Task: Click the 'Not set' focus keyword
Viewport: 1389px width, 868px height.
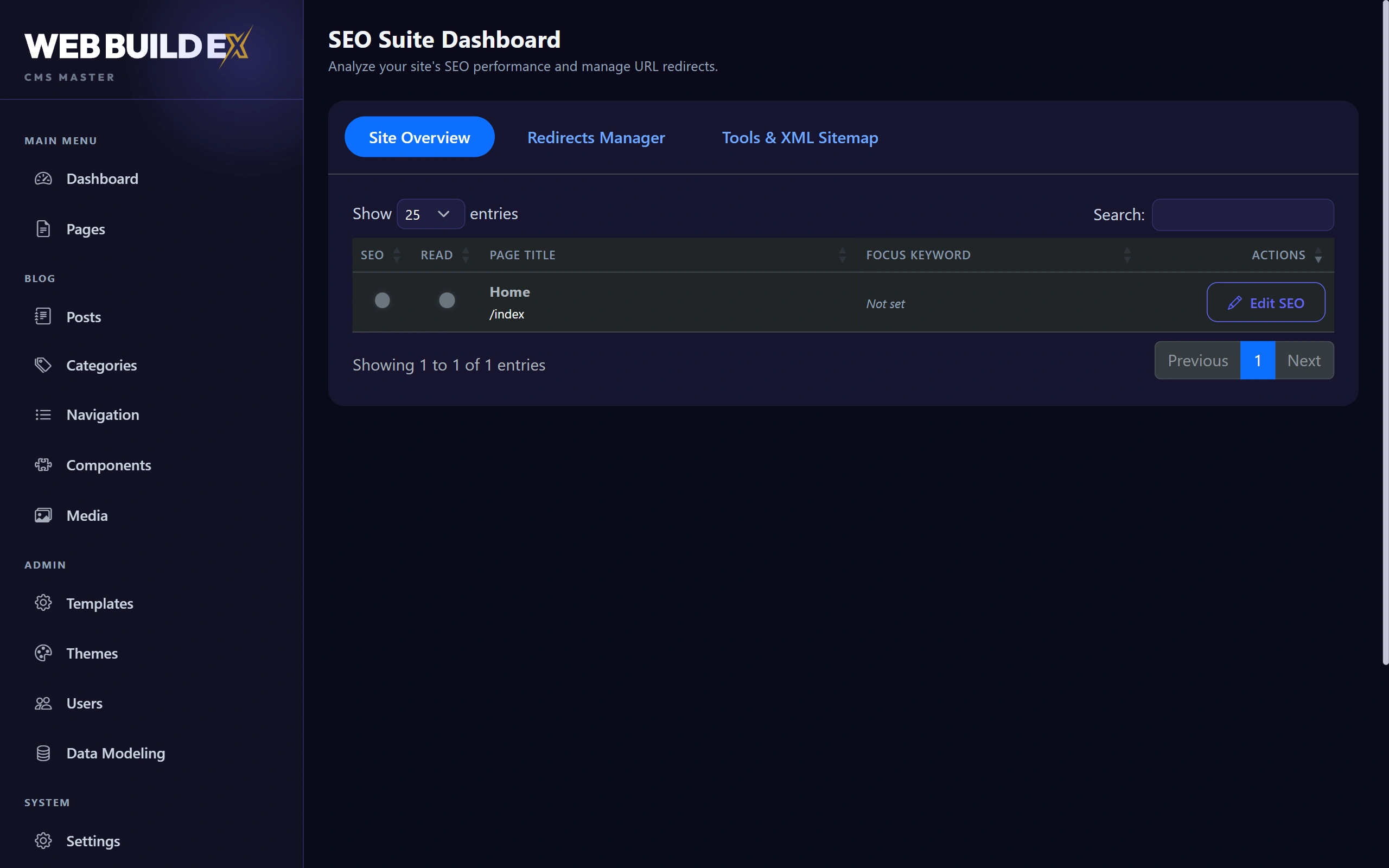Action: click(885, 304)
